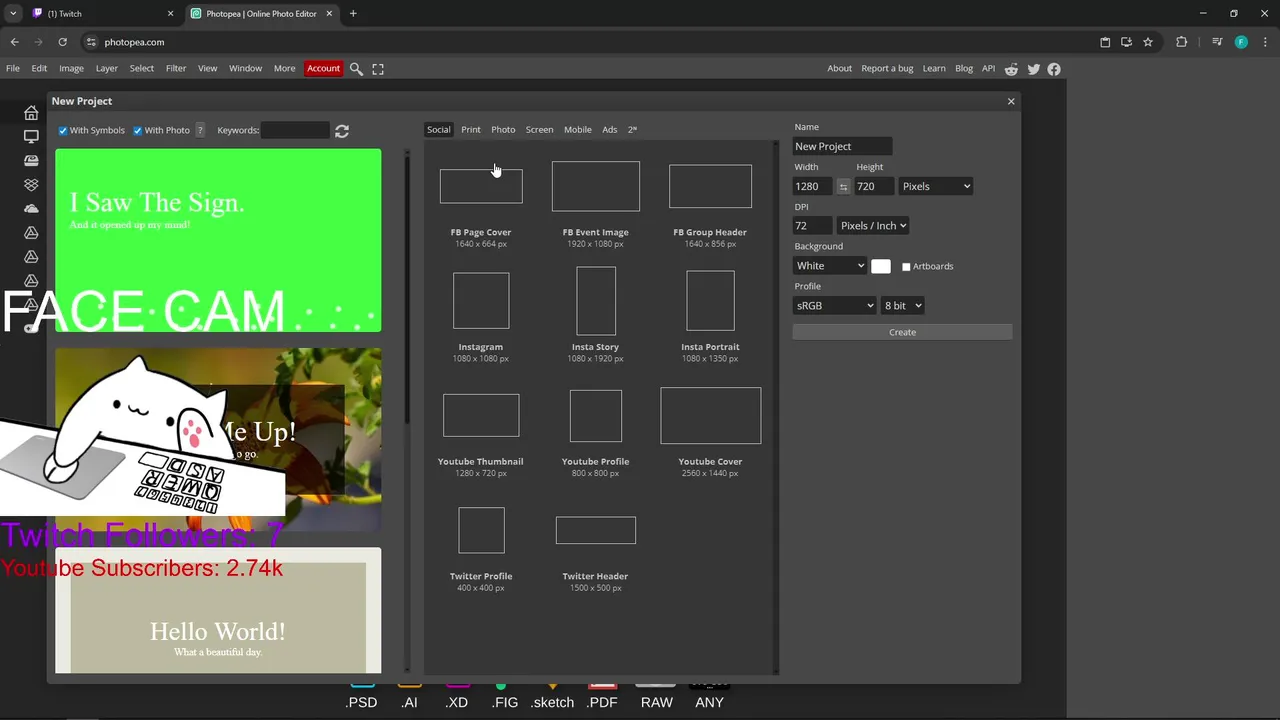Open the Home panel in the left sidebar
The image size is (1280, 720).
31,113
